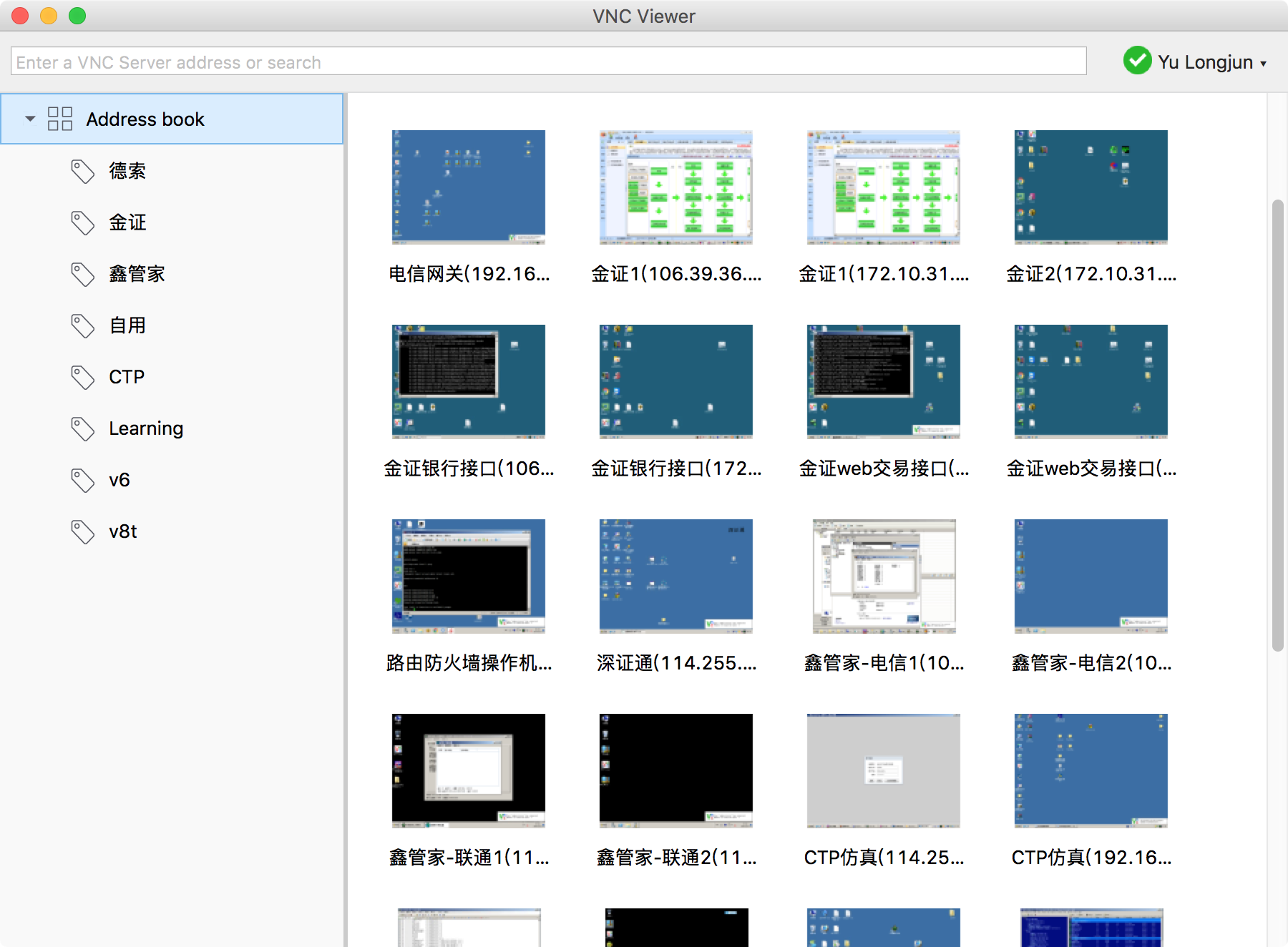Select the 金证1(106.39.36... thumbnail

(676, 187)
